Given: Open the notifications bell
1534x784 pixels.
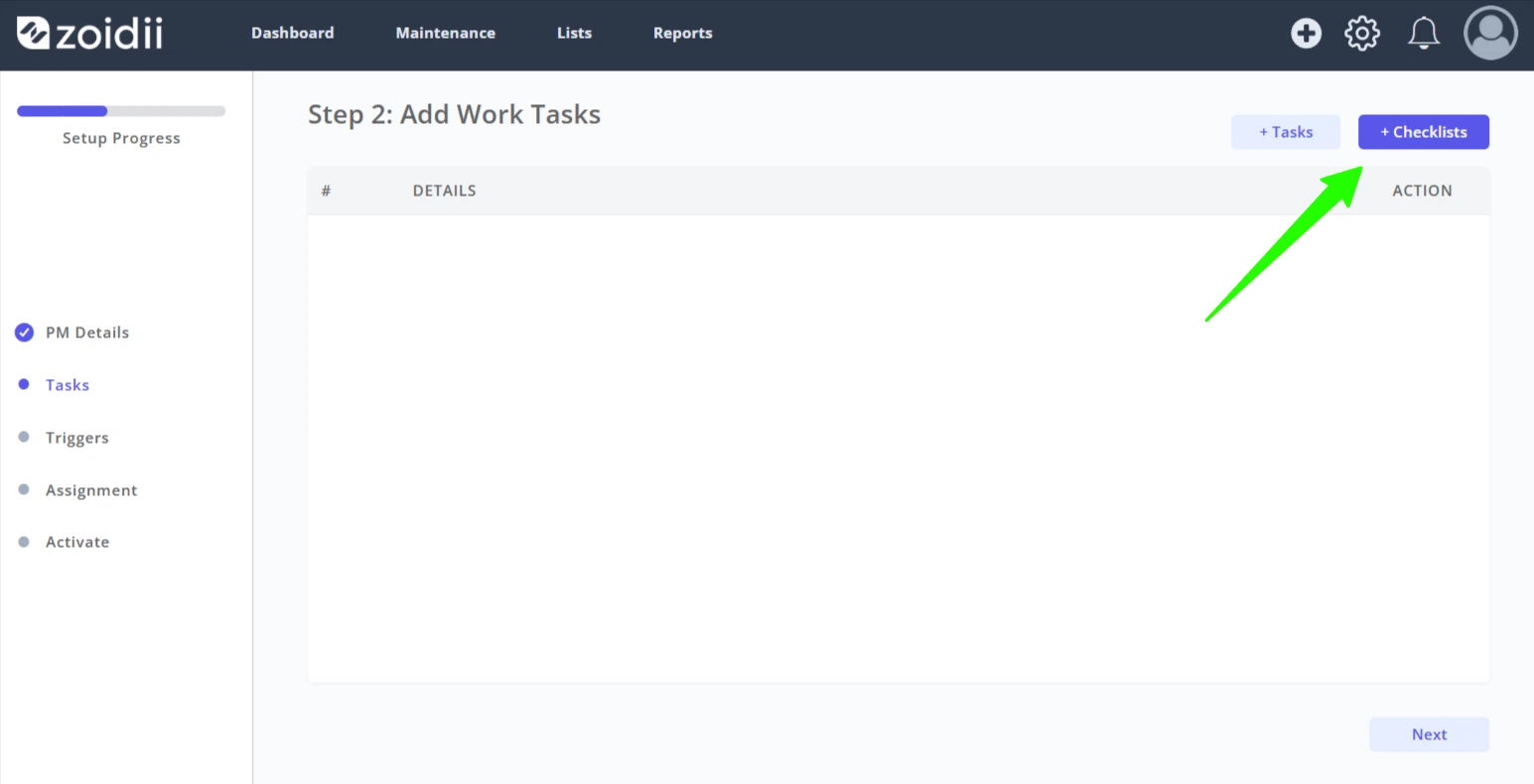Looking at the screenshot, I should pyautogui.click(x=1424, y=33).
